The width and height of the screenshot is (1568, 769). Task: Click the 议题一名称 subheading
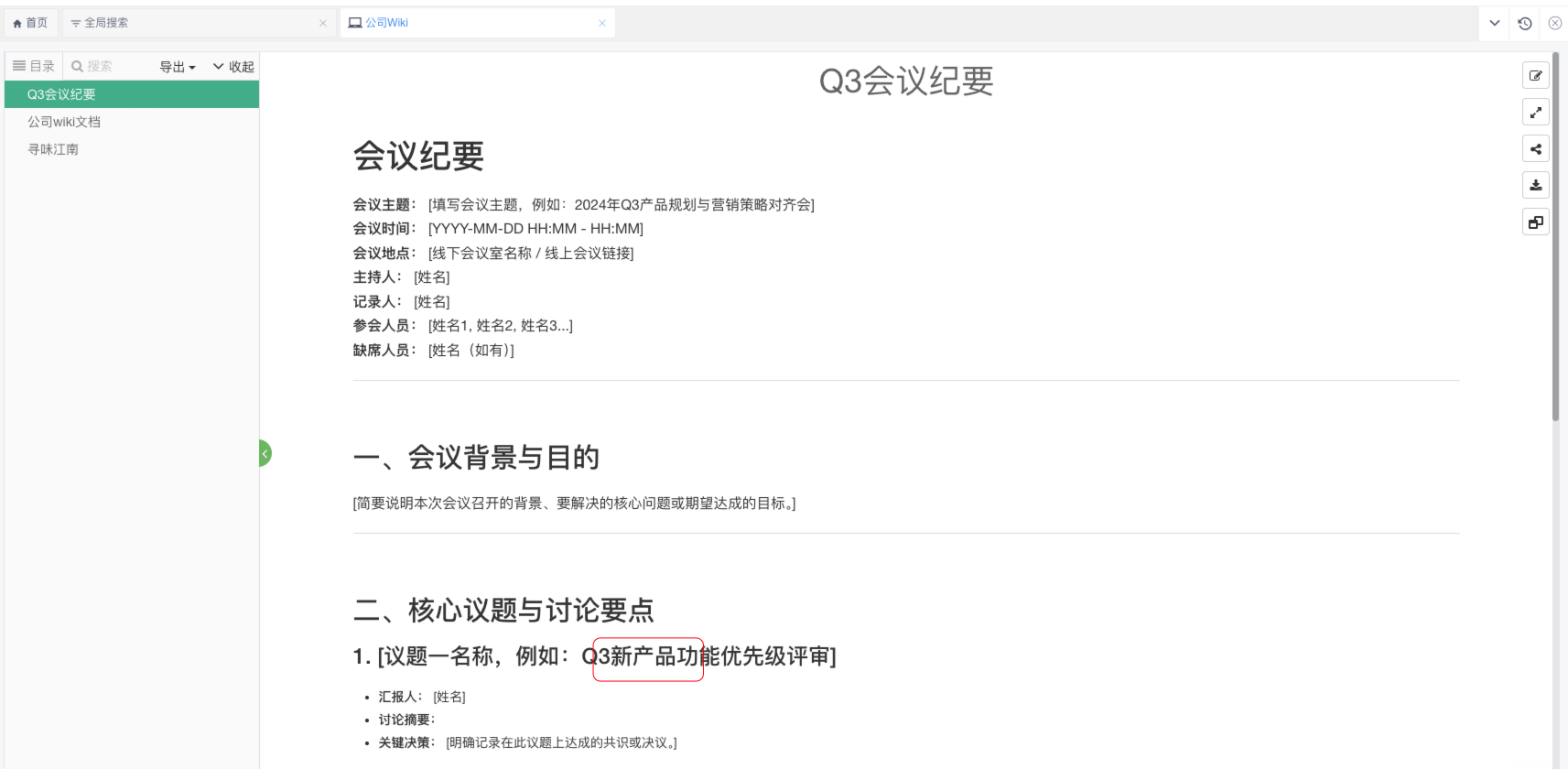click(595, 656)
